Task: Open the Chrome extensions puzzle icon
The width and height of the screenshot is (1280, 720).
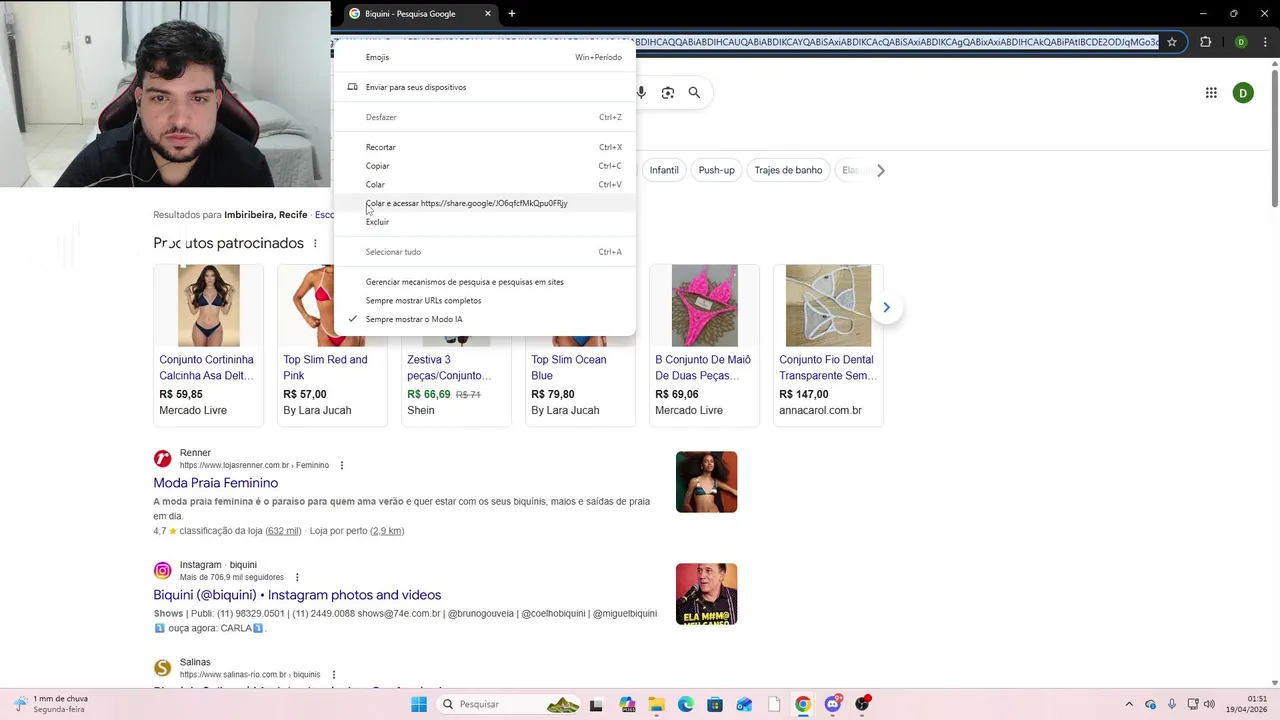Action: coord(1205,42)
